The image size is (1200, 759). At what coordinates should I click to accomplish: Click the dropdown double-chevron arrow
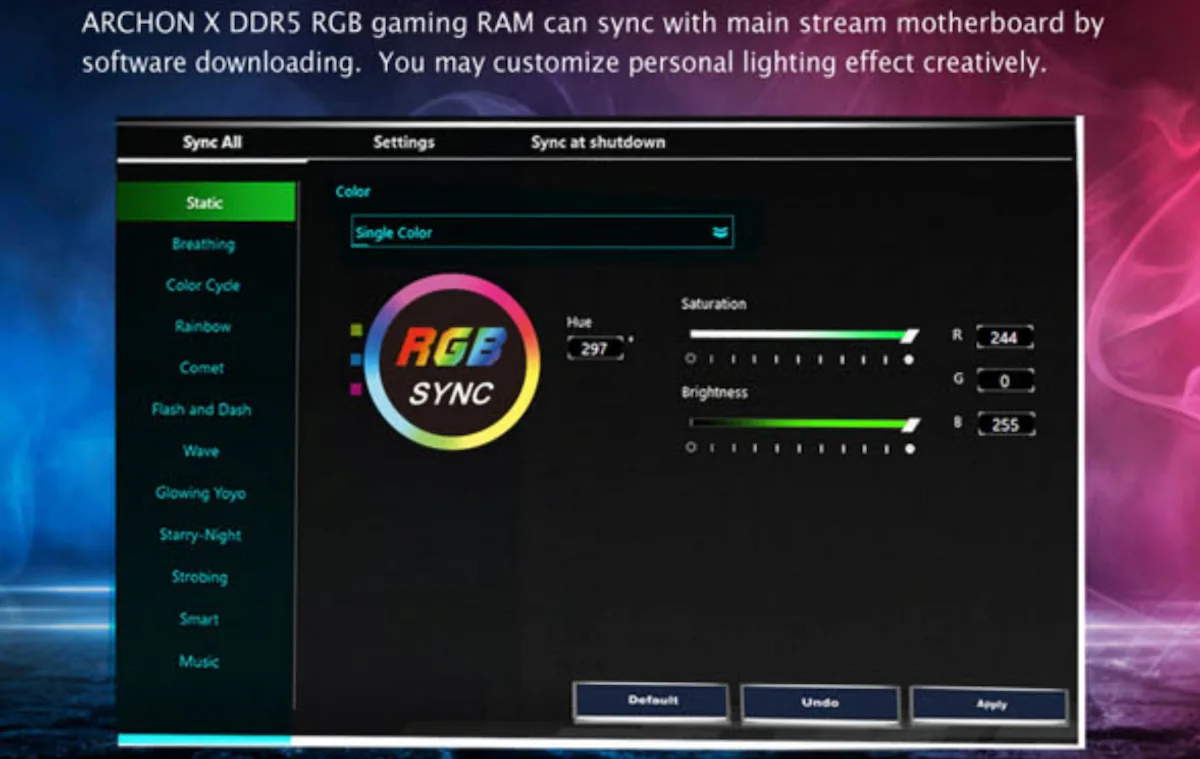[720, 233]
